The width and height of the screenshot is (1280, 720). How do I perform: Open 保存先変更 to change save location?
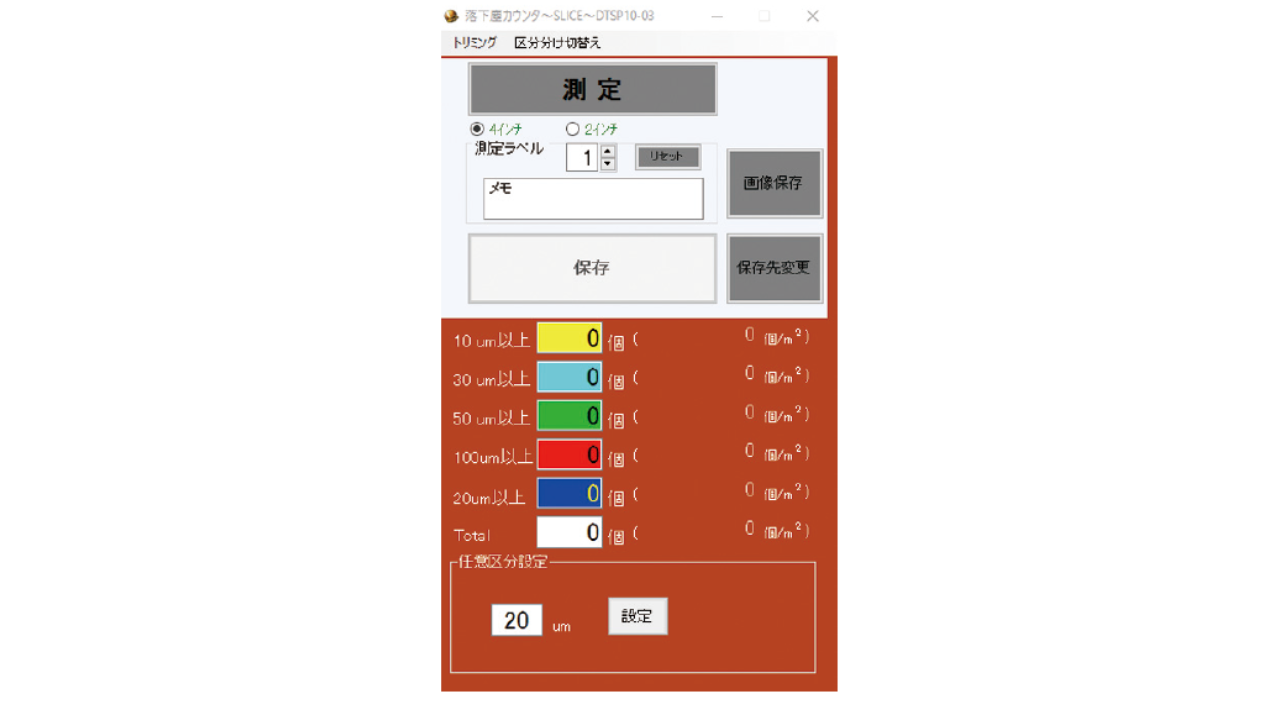pyautogui.click(x=774, y=268)
